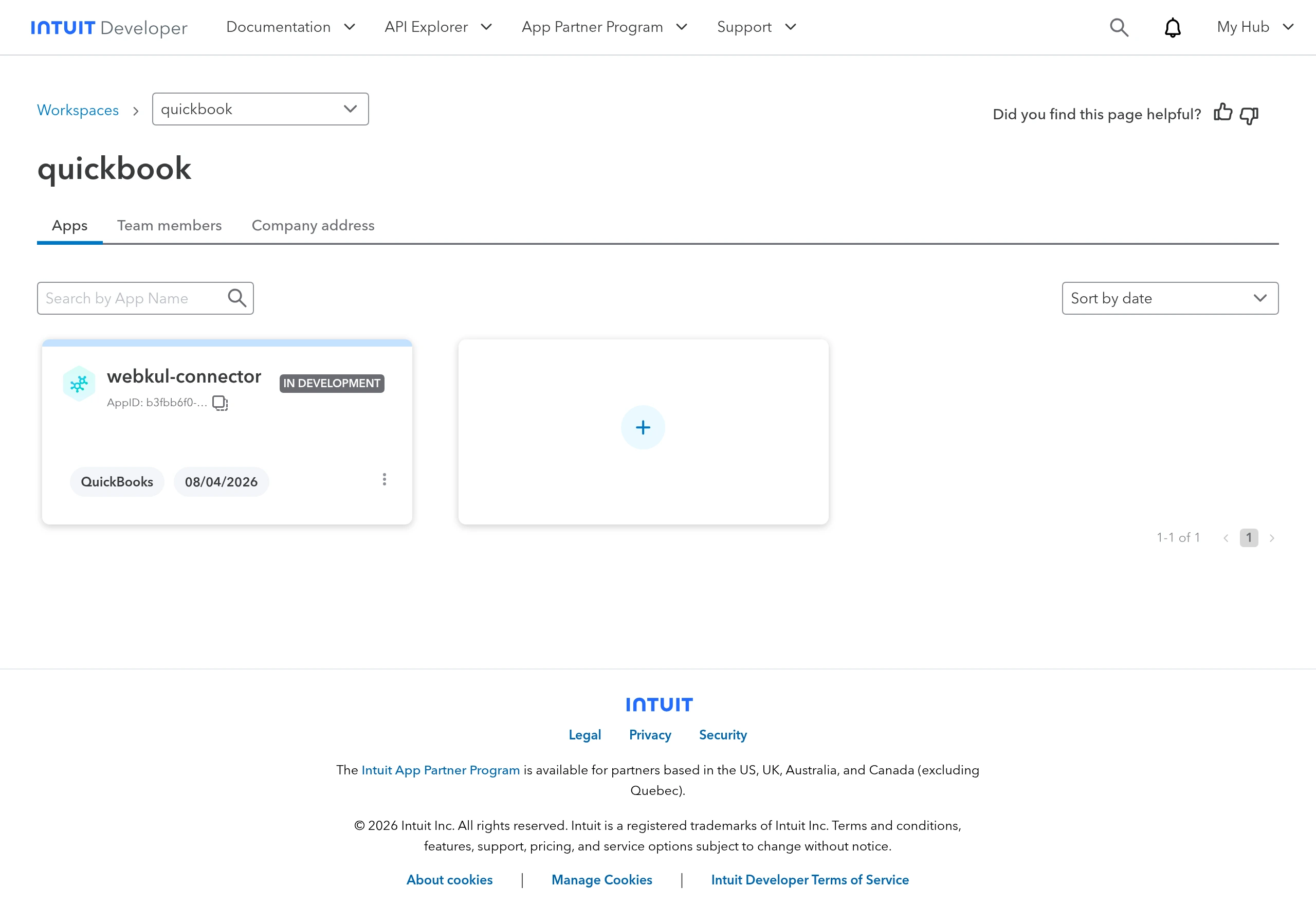Click the QuickBooks tag on the app card
This screenshot has height=905, width=1316.
coord(117,482)
